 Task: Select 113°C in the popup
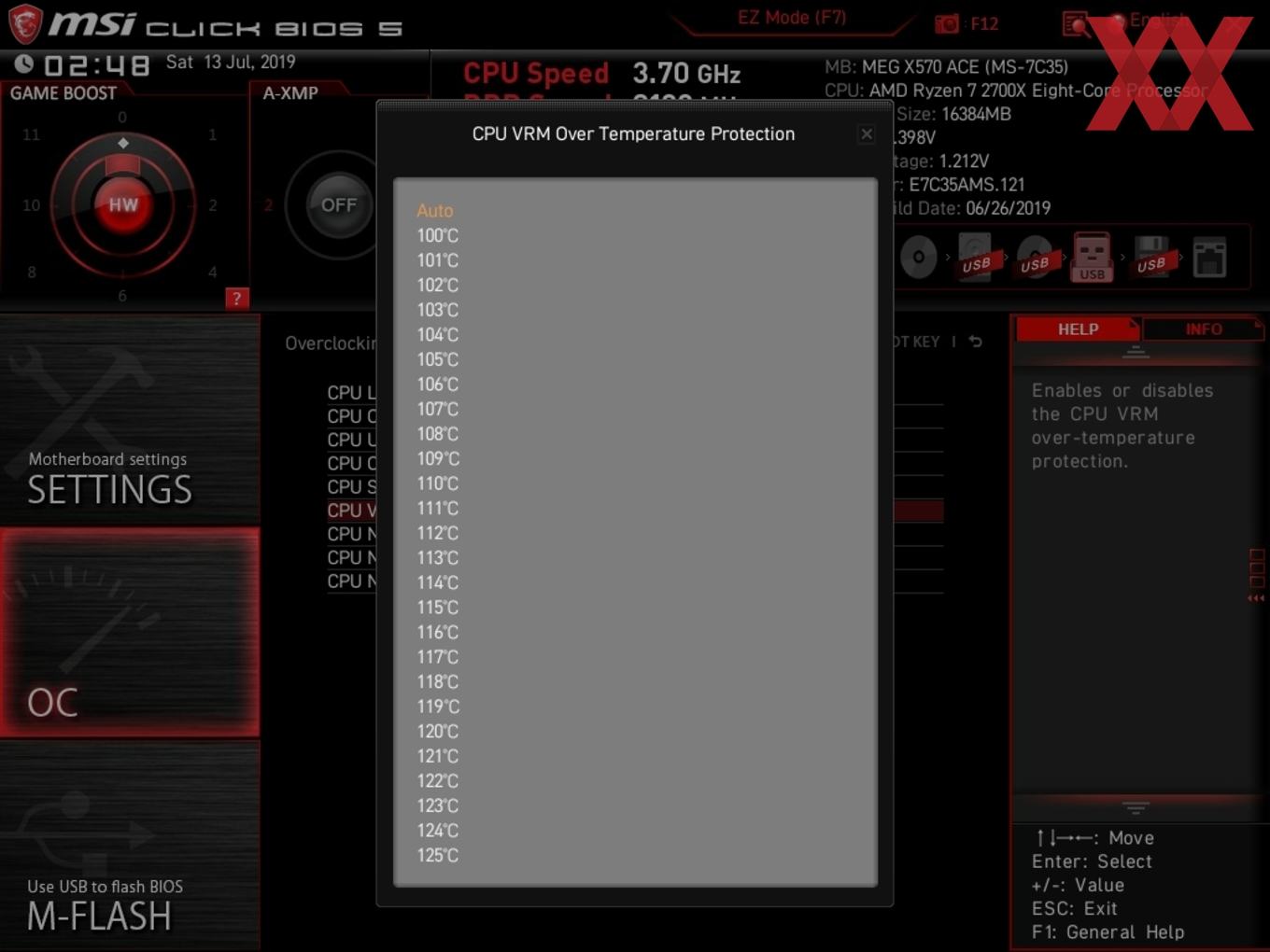(438, 558)
